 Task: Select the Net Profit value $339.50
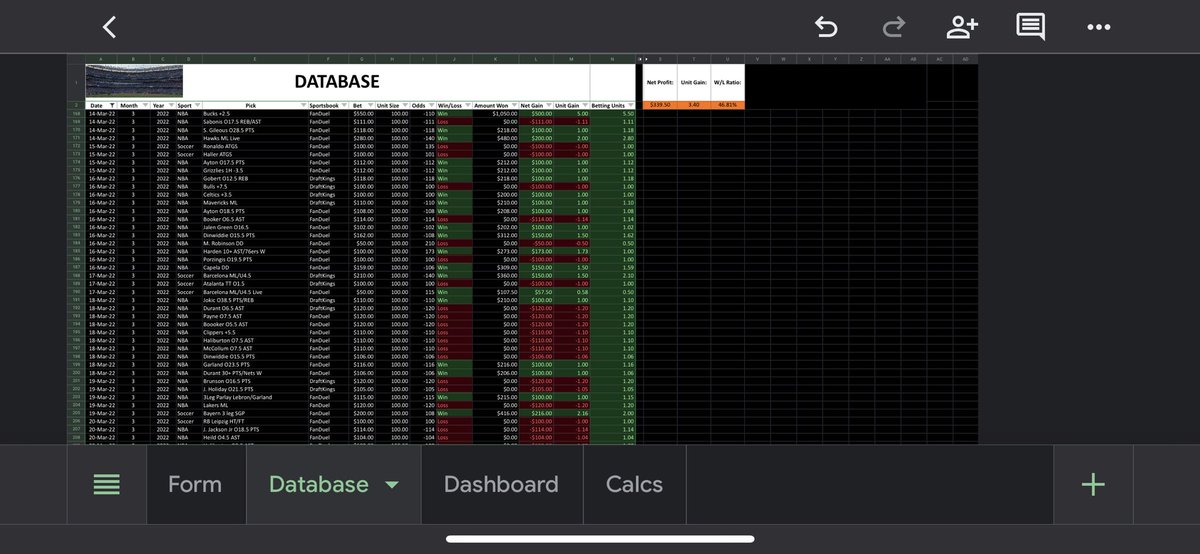coord(660,105)
